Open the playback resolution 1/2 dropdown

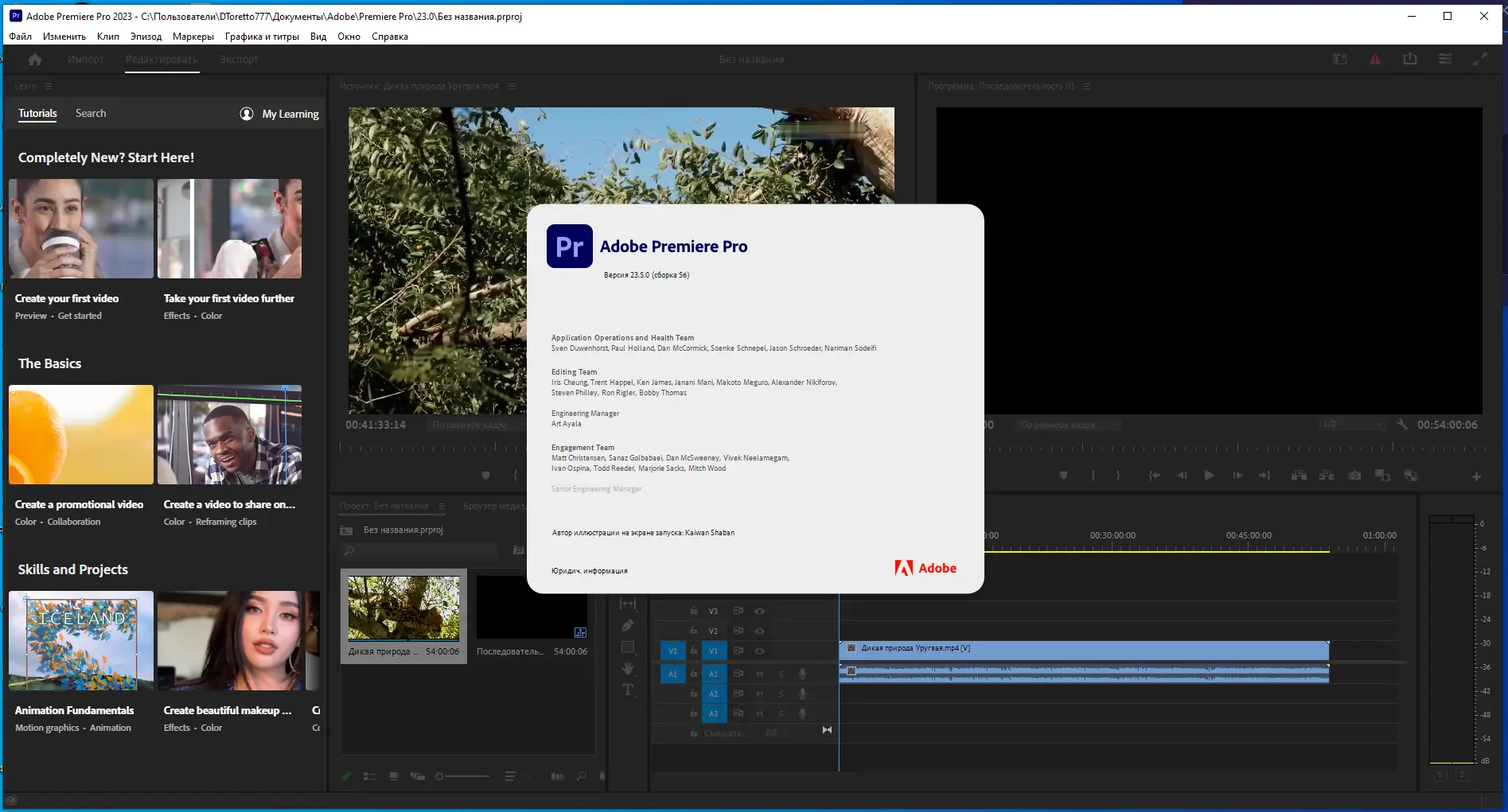point(1353,425)
